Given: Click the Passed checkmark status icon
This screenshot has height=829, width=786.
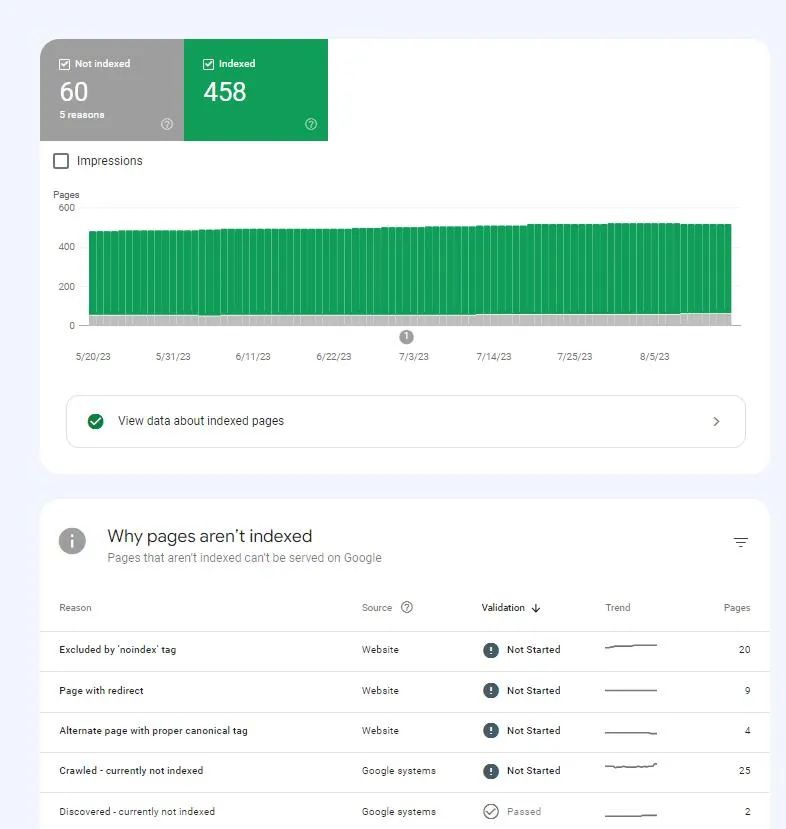Looking at the screenshot, I should [490, 812].
